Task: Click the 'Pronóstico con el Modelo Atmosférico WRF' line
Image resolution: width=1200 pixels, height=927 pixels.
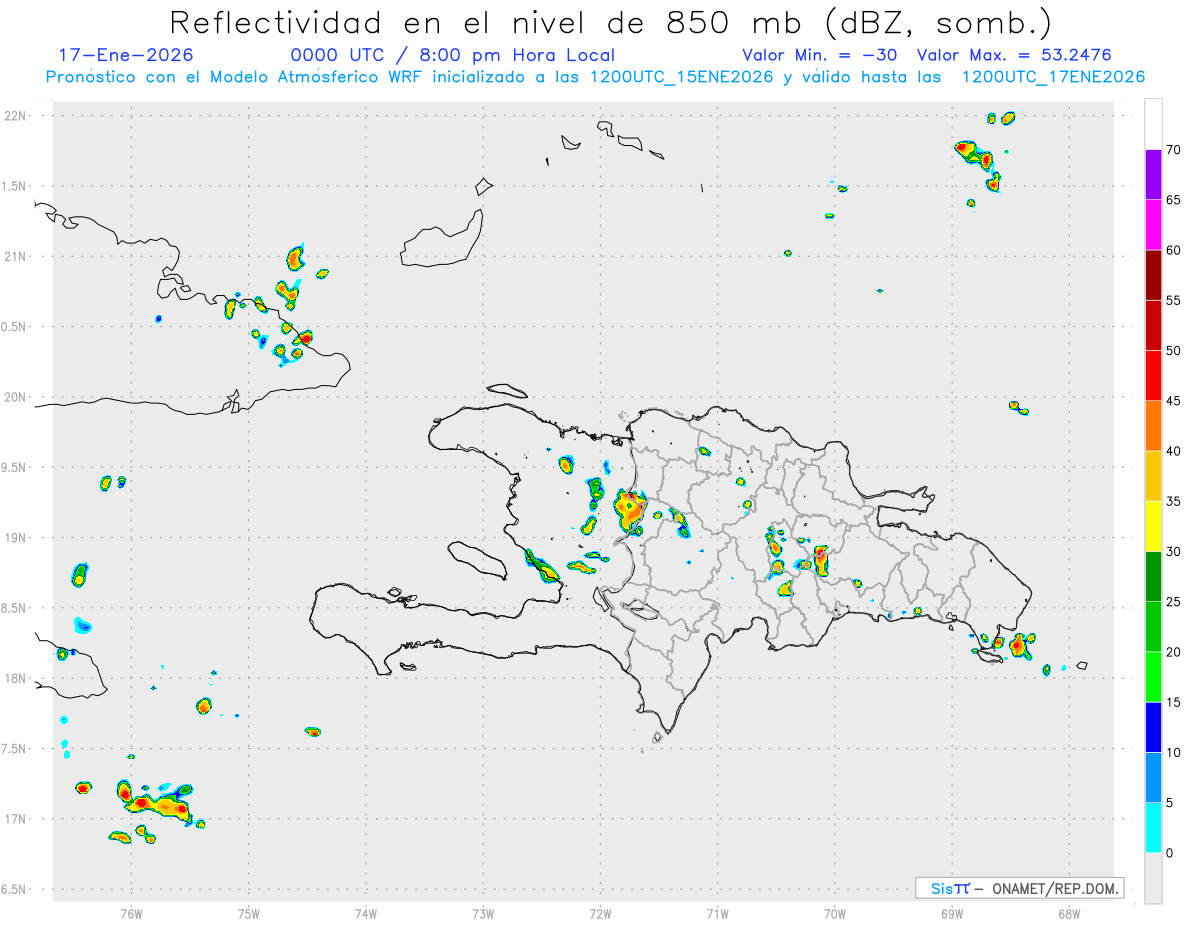Action: 596,77
